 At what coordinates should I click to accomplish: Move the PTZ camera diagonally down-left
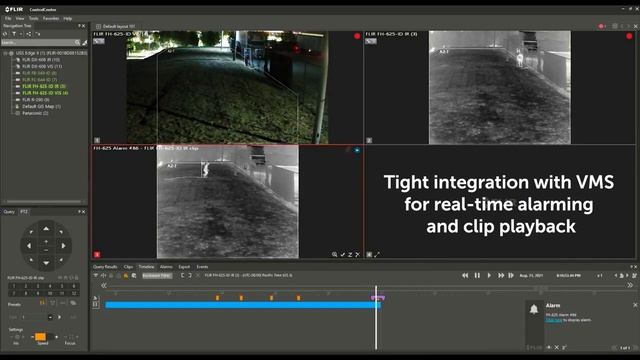(x=31, y=260)
